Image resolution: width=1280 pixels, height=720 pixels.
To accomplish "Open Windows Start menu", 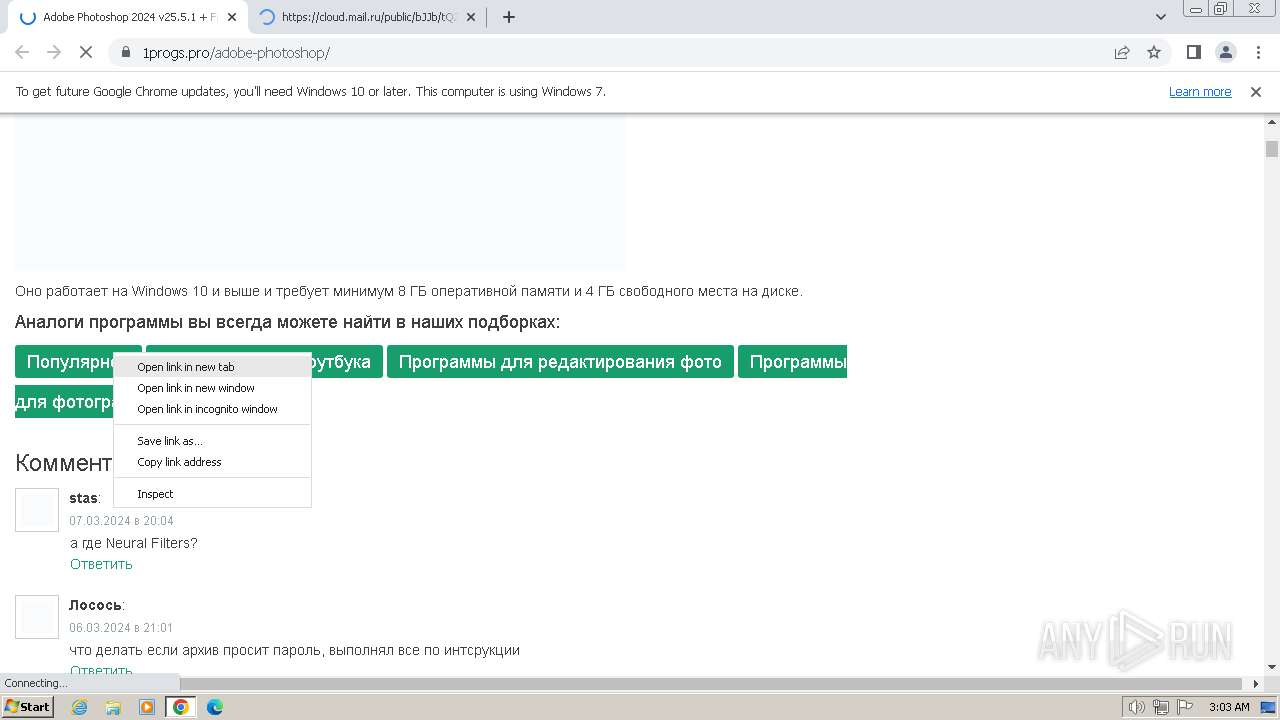I will point(28,707).
